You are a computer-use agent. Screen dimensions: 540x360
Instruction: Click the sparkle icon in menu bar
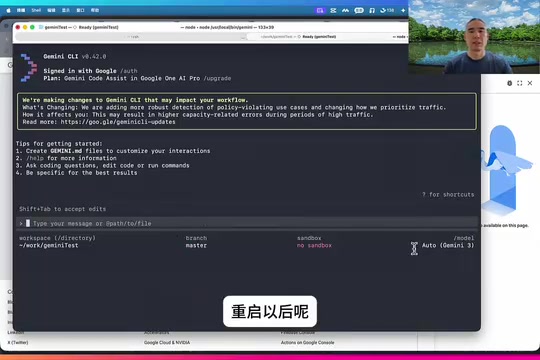pyautogui.click(x=403, y=11)
